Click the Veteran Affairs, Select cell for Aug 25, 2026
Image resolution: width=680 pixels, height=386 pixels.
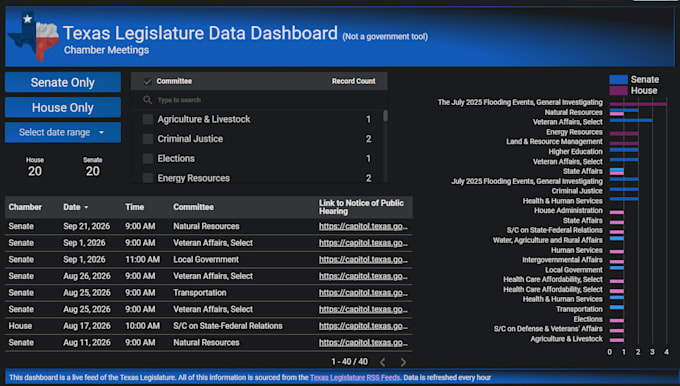tap(213, 309)
